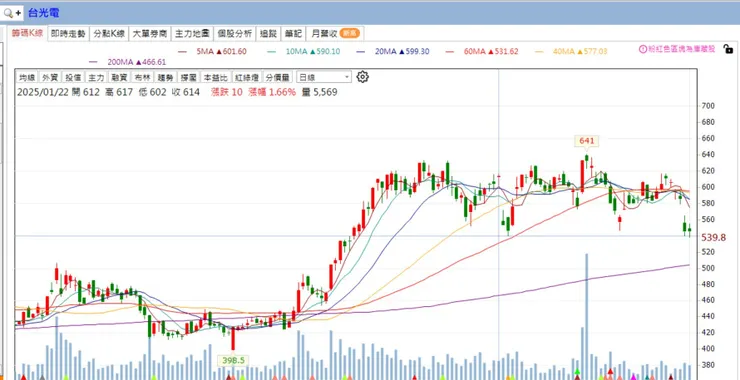Enable the 布林 Bollinger overlay
The height and width of the screenshot is (380, 740).
[x=143, y=77]
